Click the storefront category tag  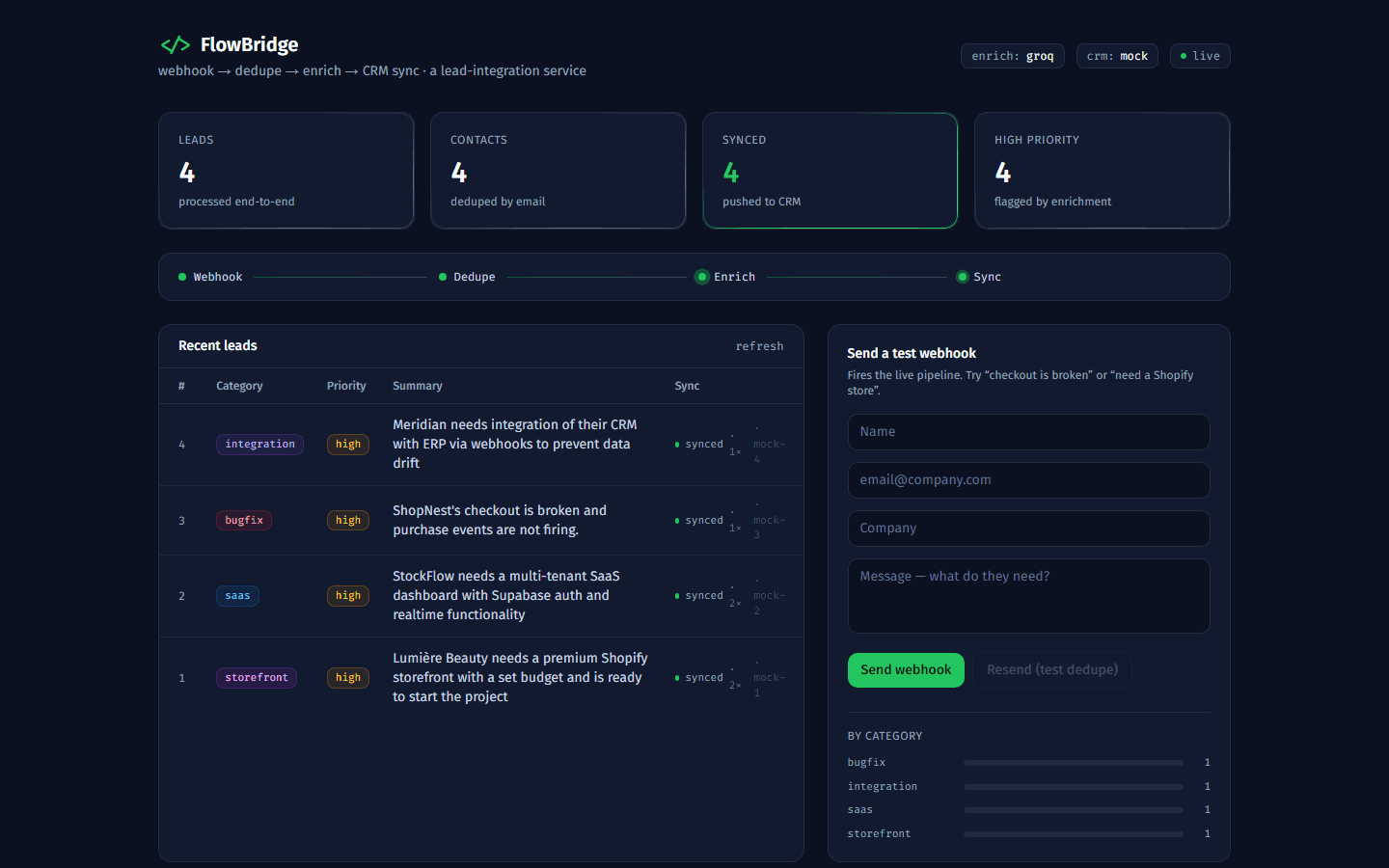(x=257, y=678)
